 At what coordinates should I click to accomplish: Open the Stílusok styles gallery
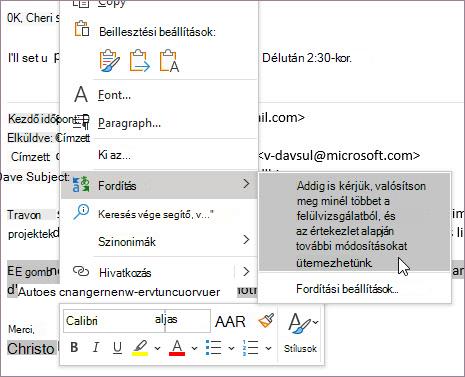pos(301,332)
